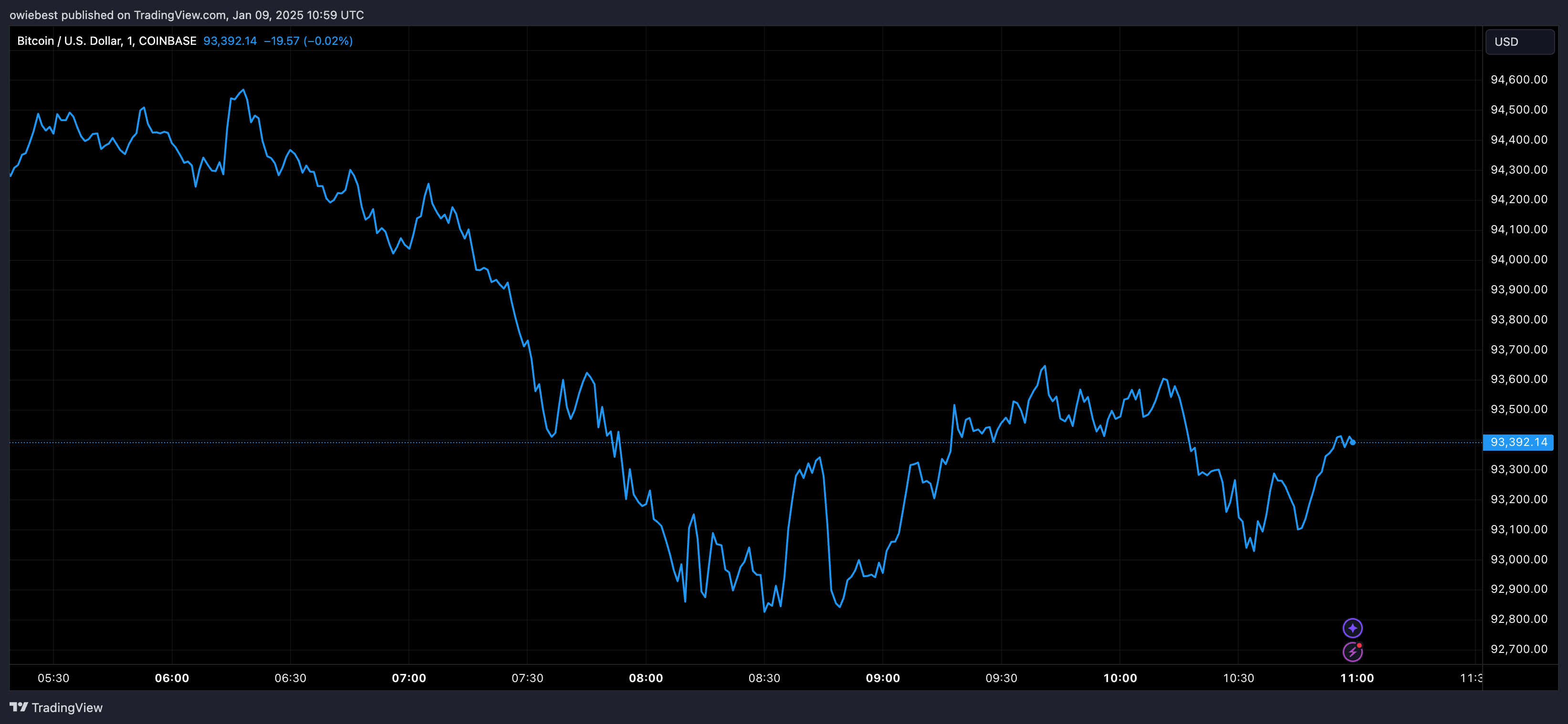Viewport: 1568px width, 724px height.
Task: Click the red notification dot on lightning icon
Action: point(1360,644)
